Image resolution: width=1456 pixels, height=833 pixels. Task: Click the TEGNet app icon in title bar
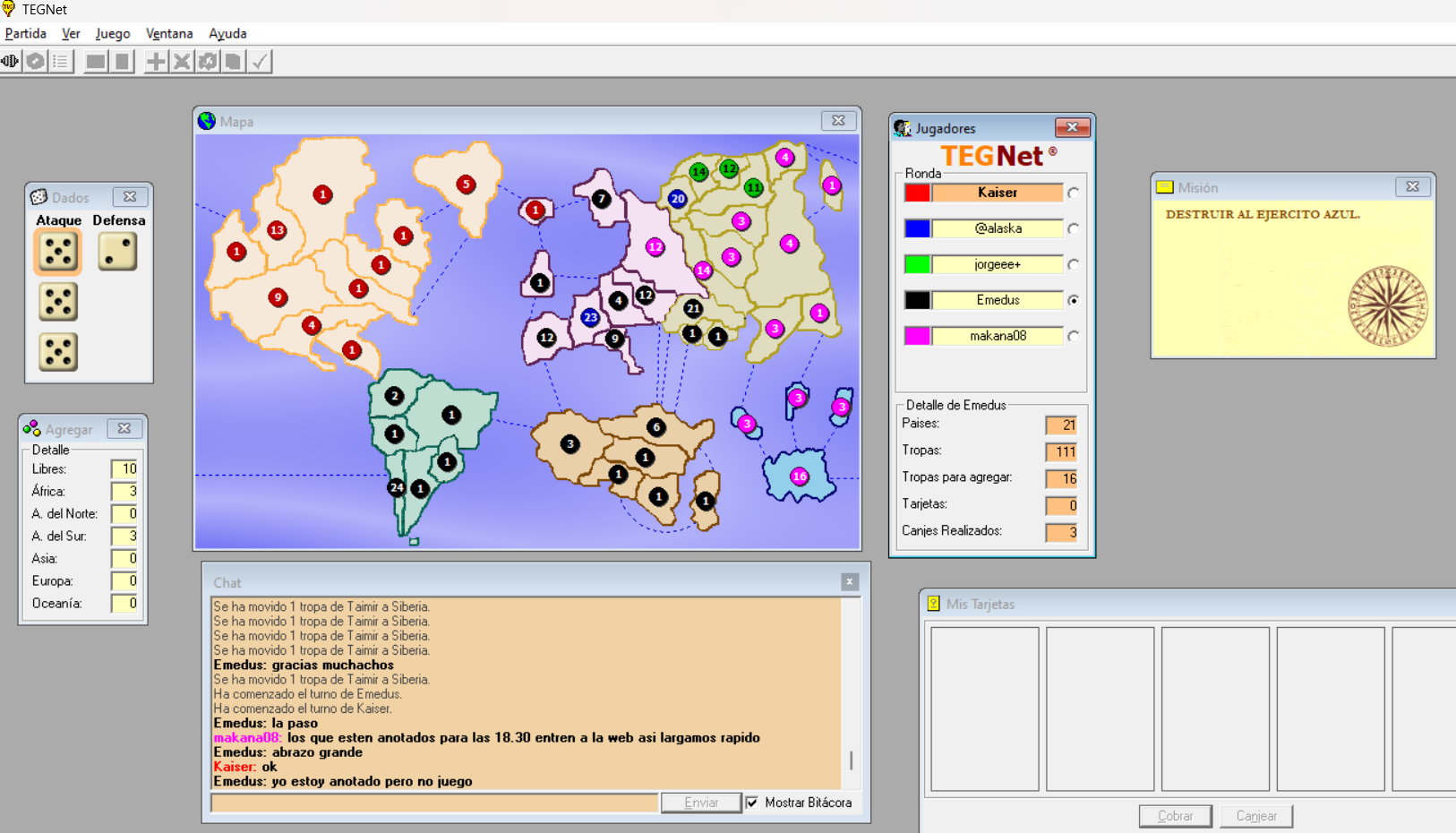8,9
